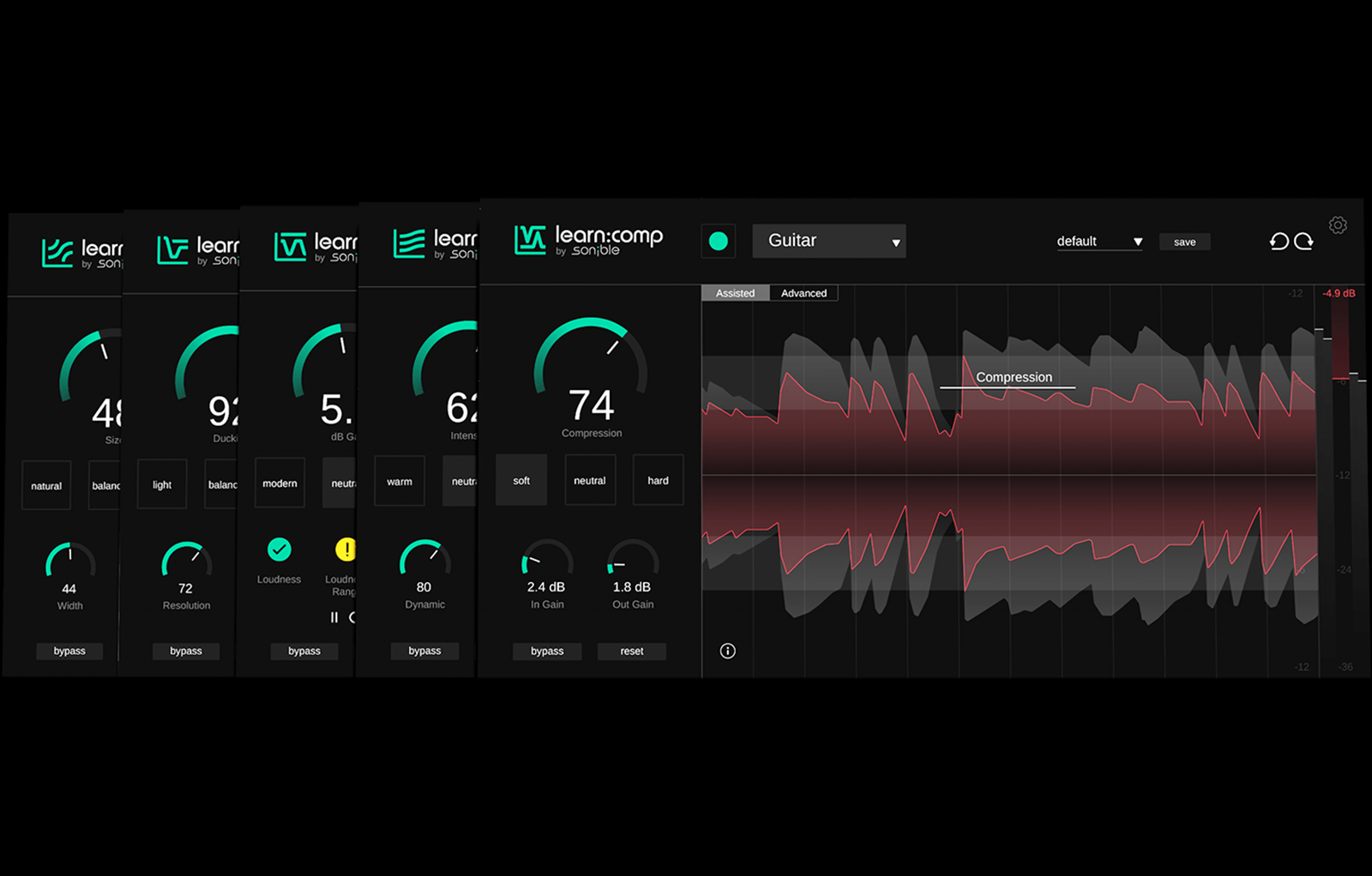The width and height of the screenshot is (1372, 876).
Task: Click the info icon below the waveform
Action: tap(727, 651)
